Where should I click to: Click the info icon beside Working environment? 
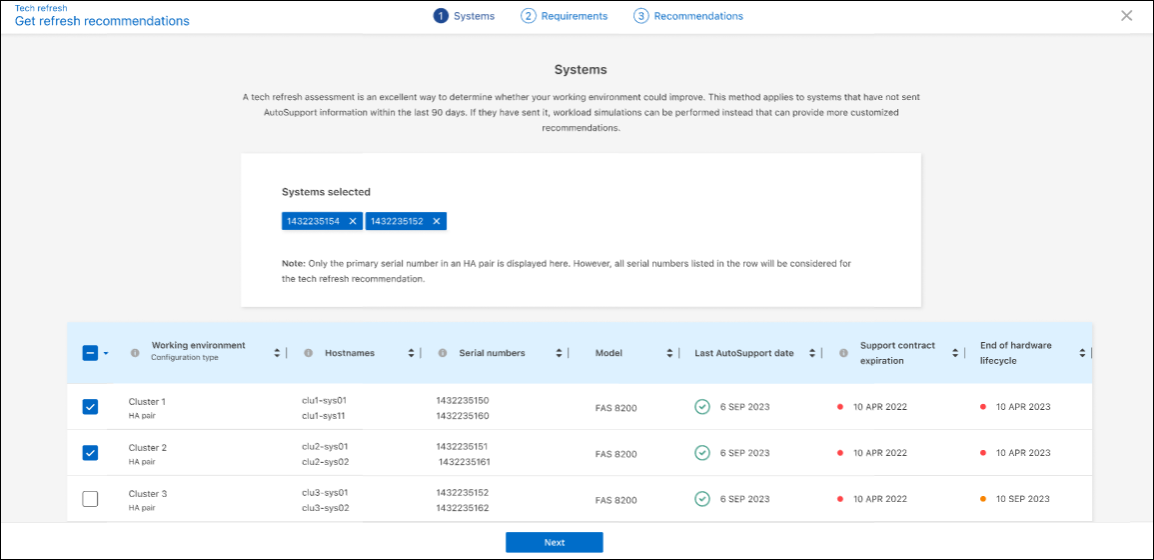click(x=135, y=352)
